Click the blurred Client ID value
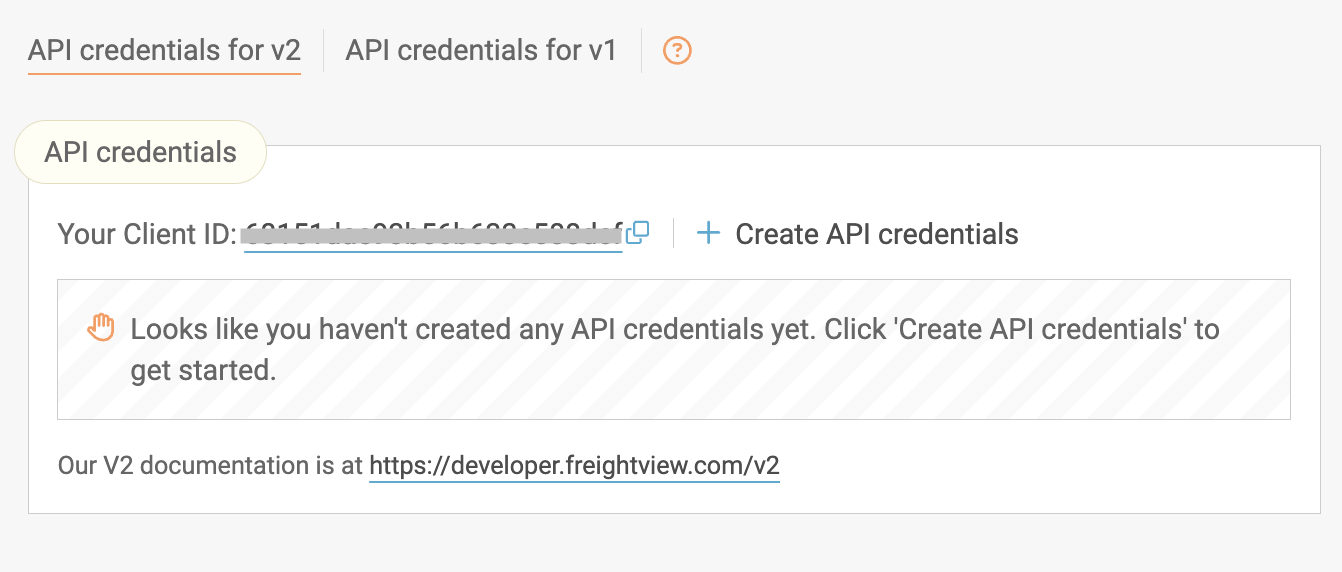The image size is (1342, 572). click(433, 235)
